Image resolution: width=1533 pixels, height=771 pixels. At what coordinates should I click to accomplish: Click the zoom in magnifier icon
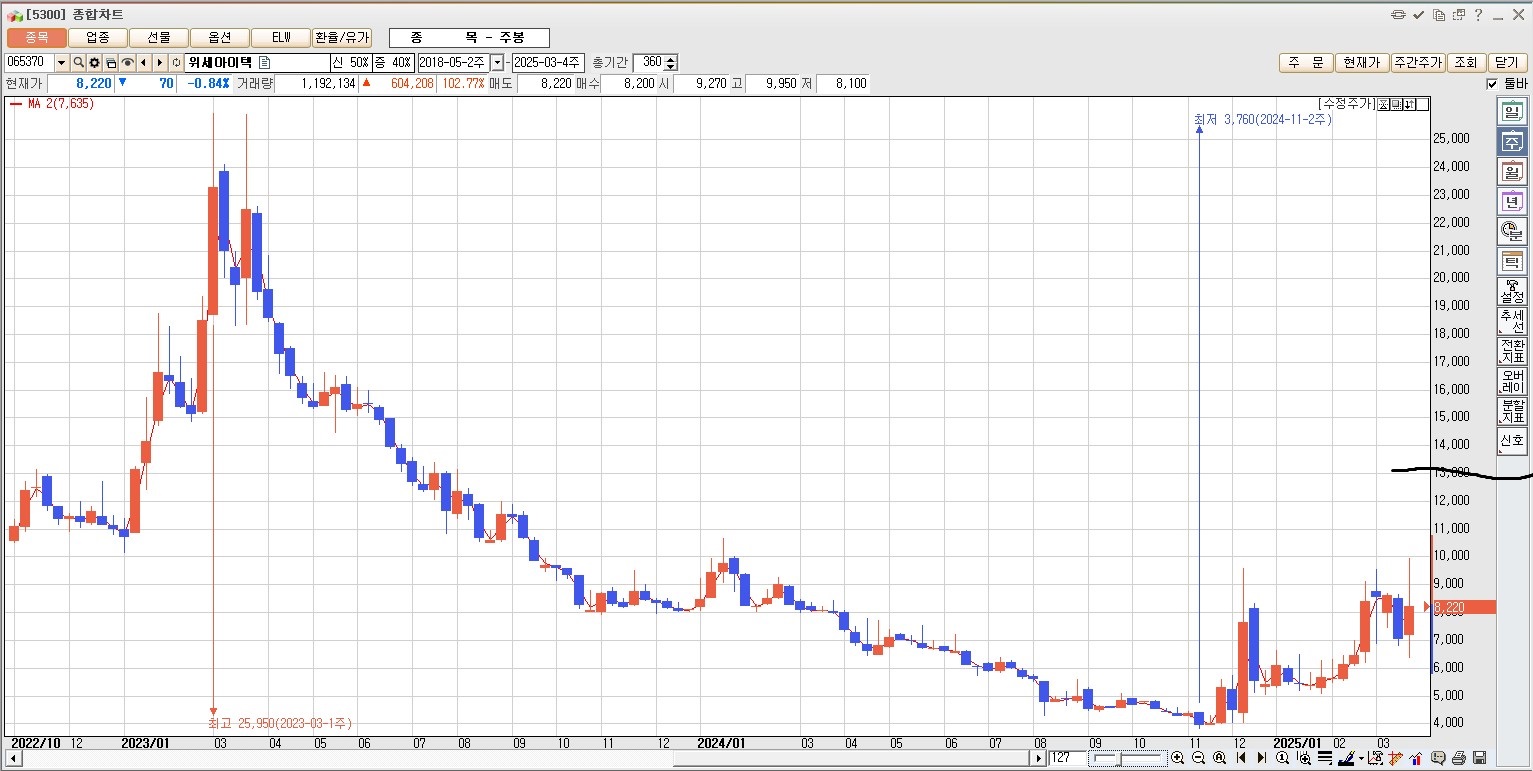click(x=1177, y=758)
